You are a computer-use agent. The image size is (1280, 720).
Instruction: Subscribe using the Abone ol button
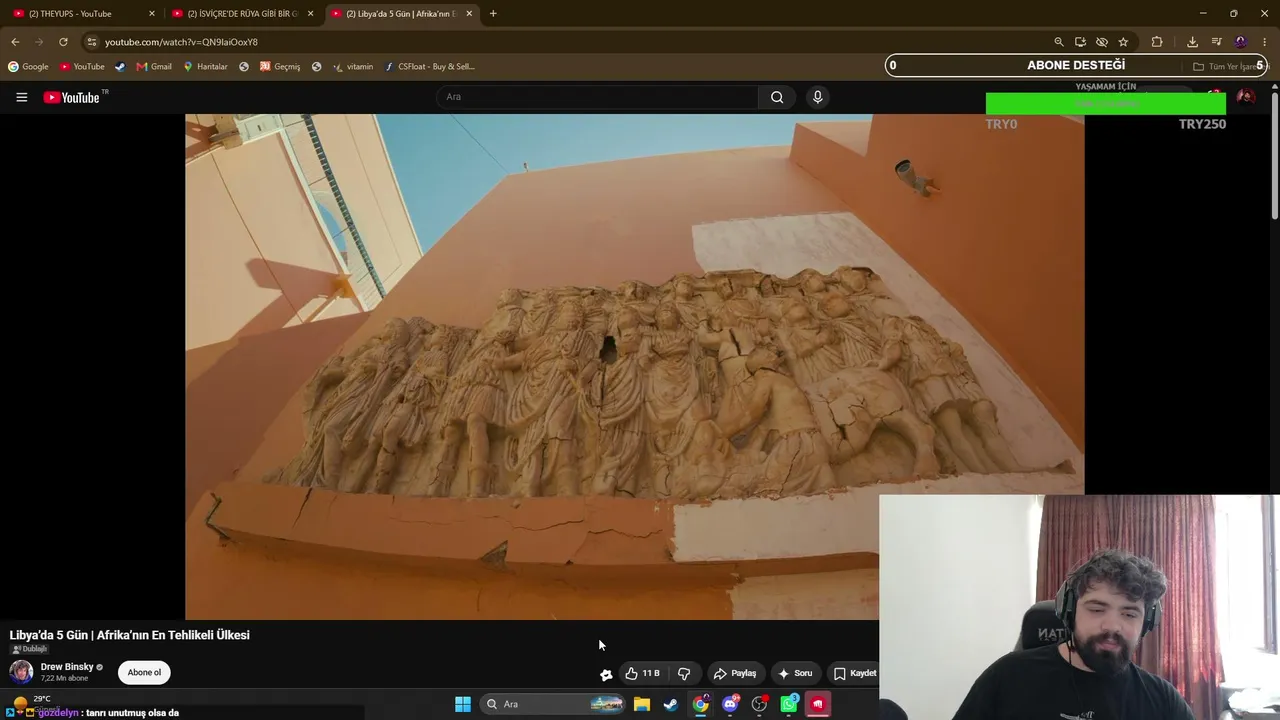144,672
